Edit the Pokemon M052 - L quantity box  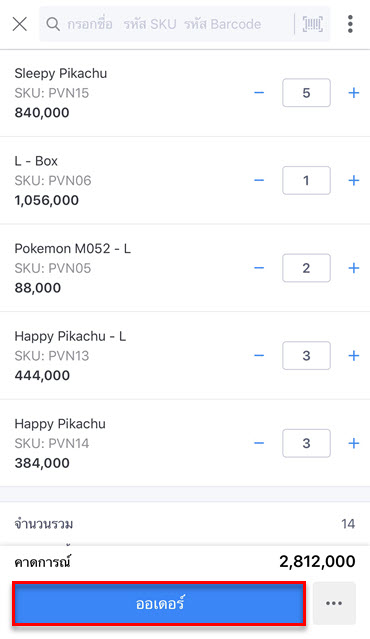tap(306, 268)
